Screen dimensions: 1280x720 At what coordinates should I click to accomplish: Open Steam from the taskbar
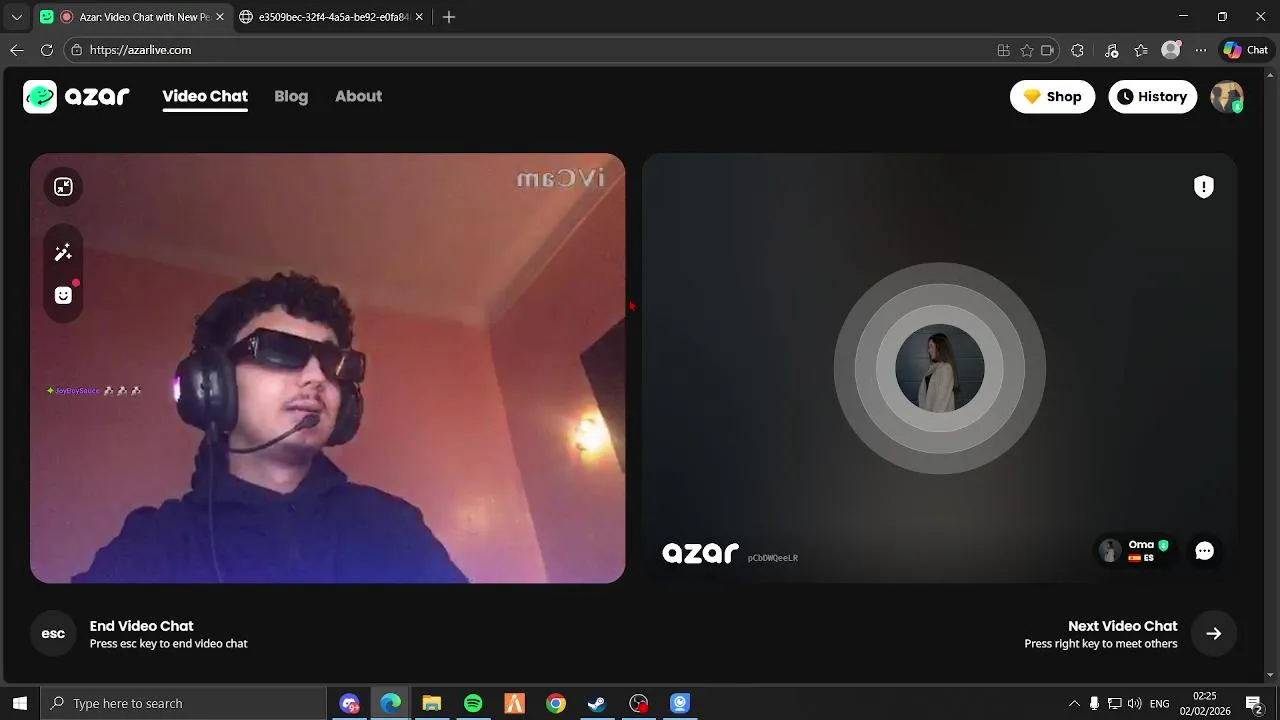[597, 703]
